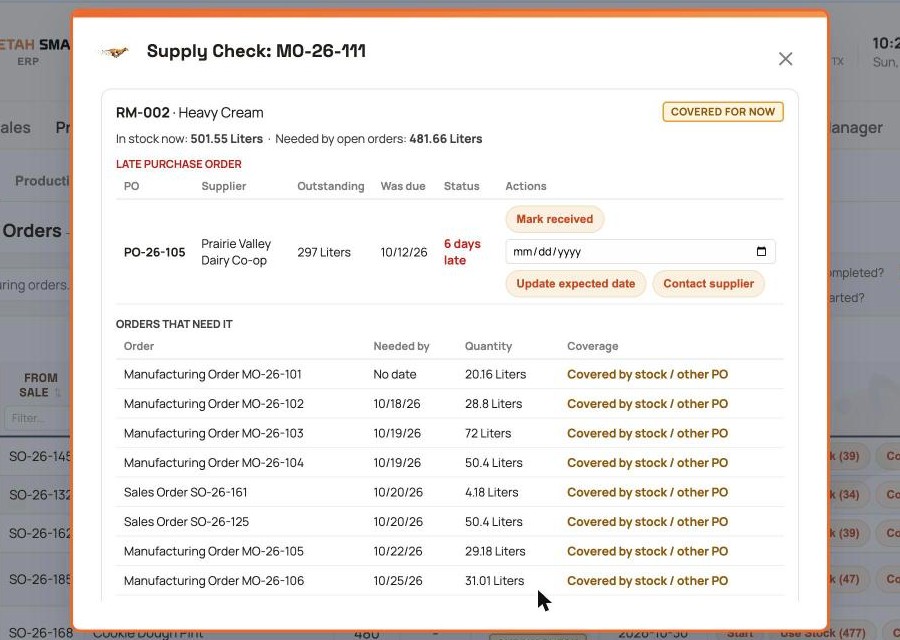Click the 297 Liters outstanding value
The width and height of the screenshot is (900, 640).
[x=324, y=252]
